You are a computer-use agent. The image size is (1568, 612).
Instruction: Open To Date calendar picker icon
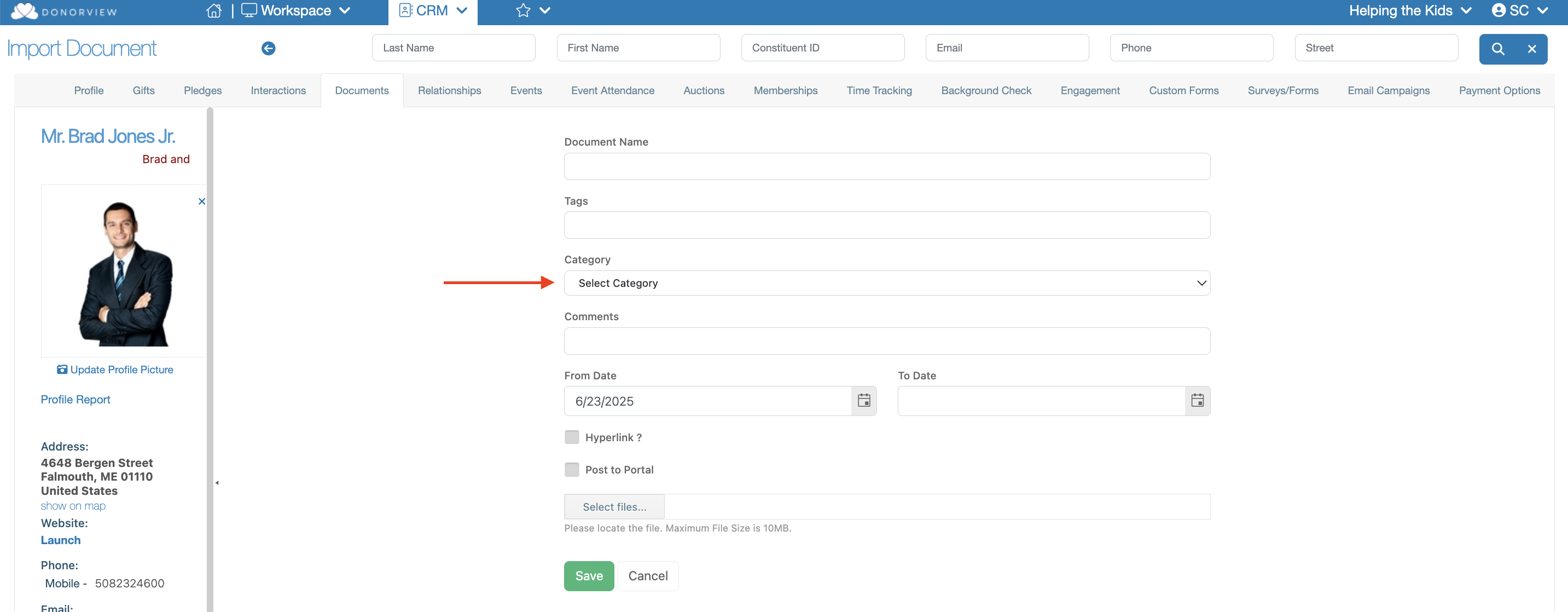click(1197, 401)
